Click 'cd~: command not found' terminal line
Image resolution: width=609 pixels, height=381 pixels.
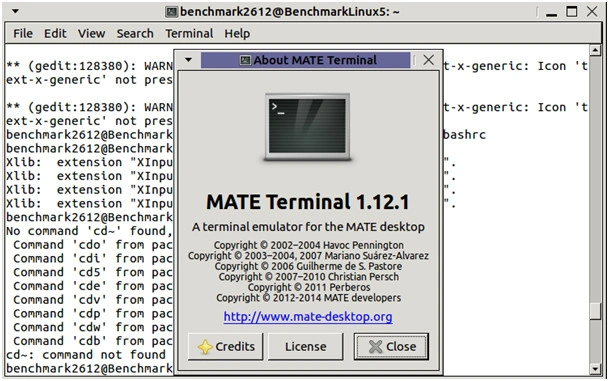(86, 355)
